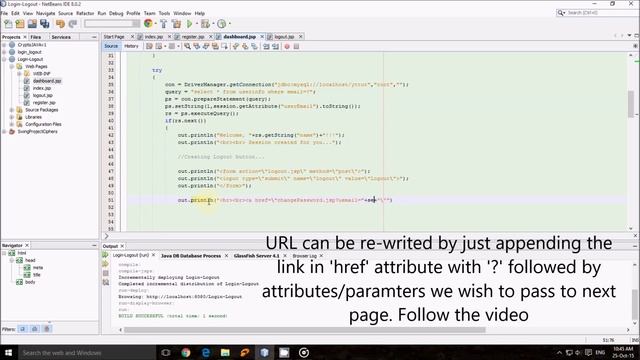The width and height of the screenshot is (640, 360).
Task: Click the Last Edit icon in editor toolbar
Action: coord(149,47)
